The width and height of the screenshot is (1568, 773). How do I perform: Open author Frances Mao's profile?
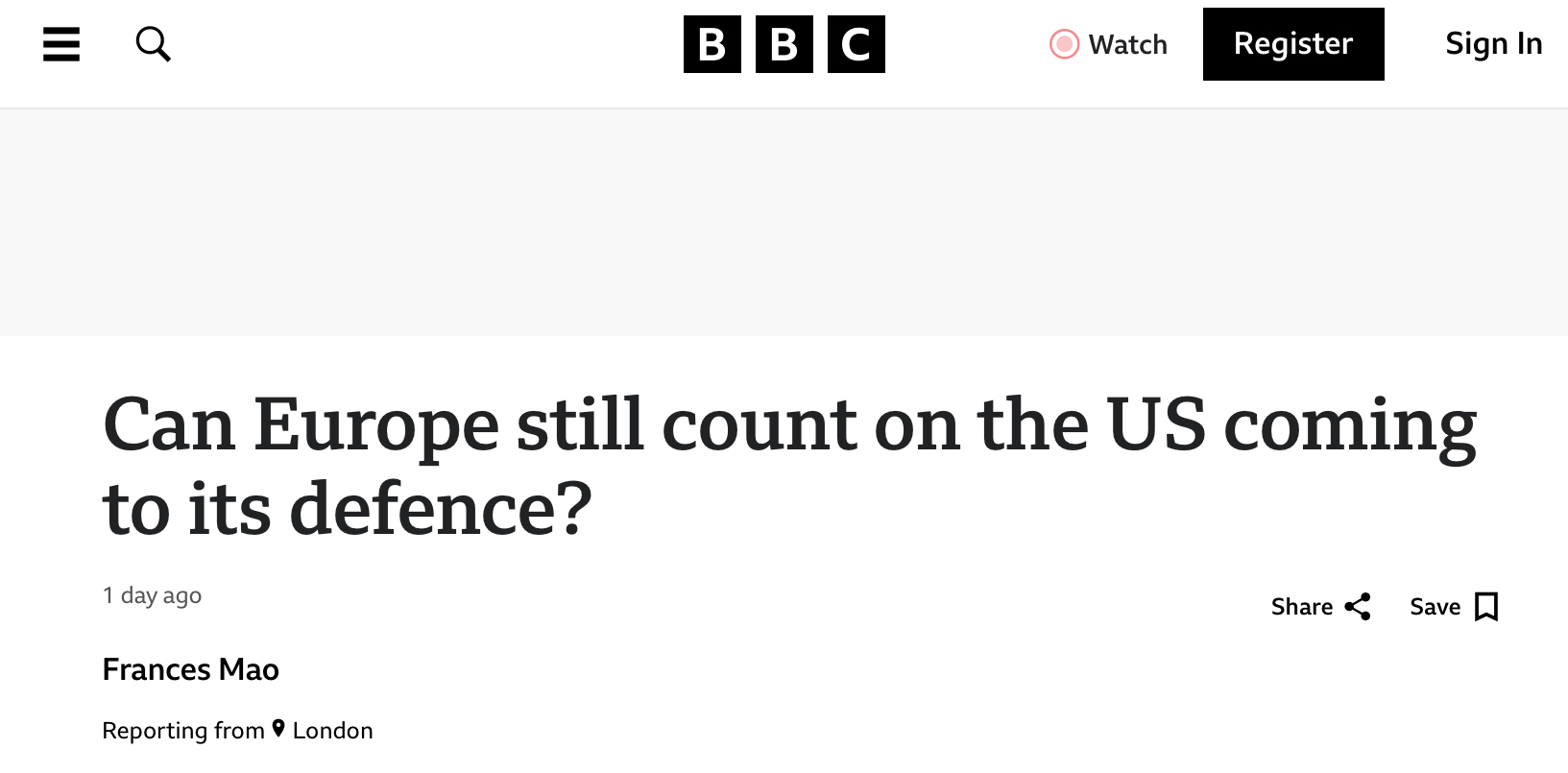191,669
